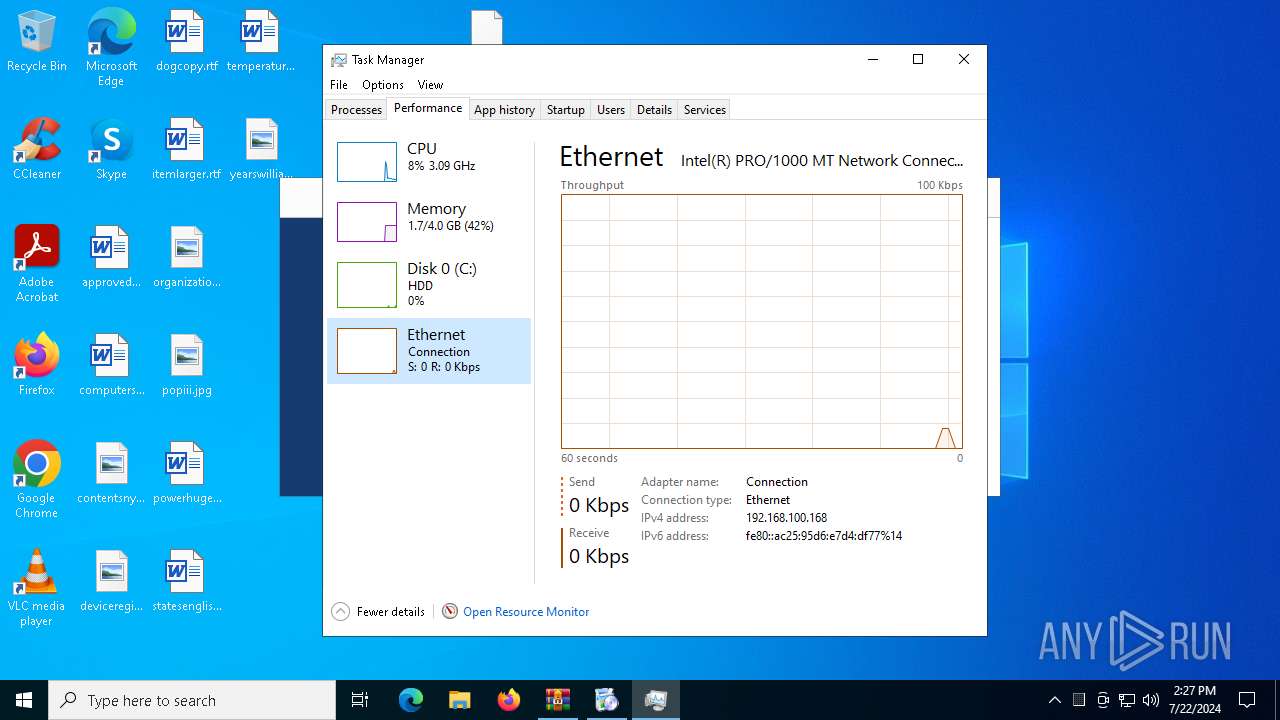The width and height of the screenshot is (1280, 720).
Task: Show hidden system tray icons
Action: tap(1055, 700)
